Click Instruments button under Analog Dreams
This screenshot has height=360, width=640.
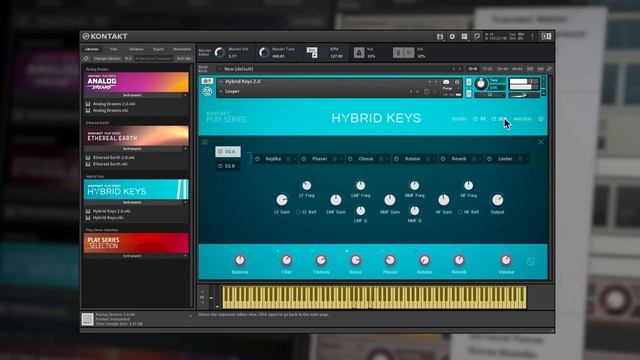132,95
